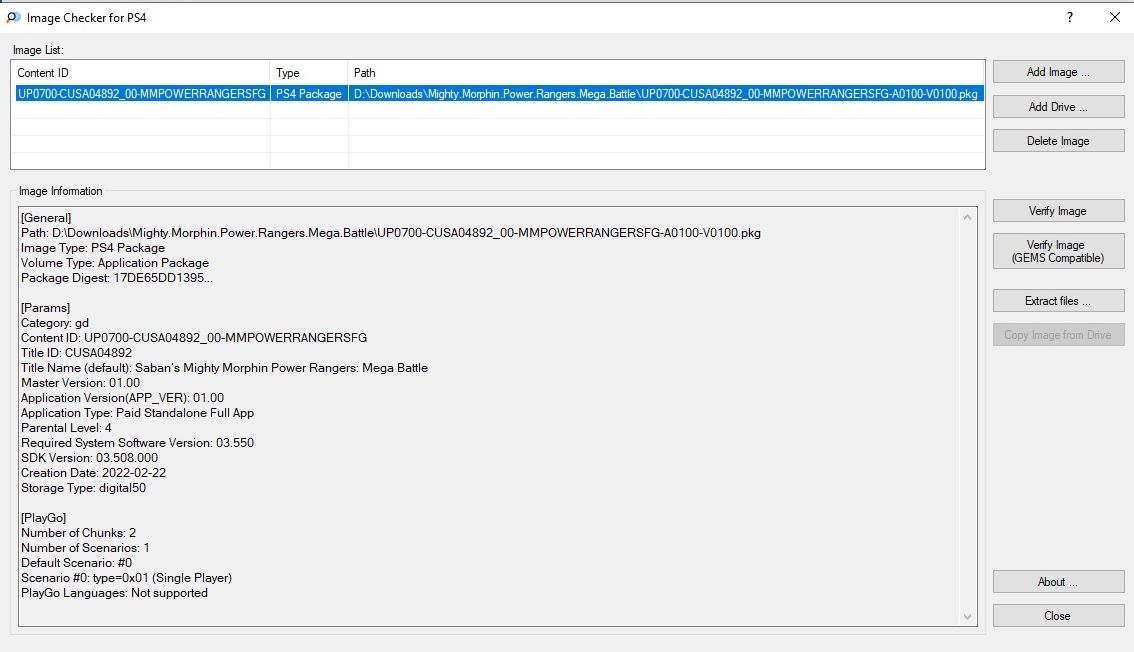
Task: Click the Verify Image button
Action: (1058, 210)
